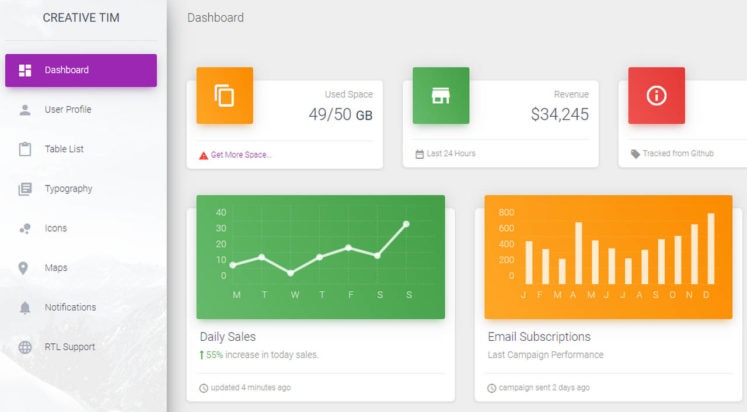This screenshot has height=412, width=747.
Task: Click the Dashboard title in the header
Action: click(x=215, y=18)
